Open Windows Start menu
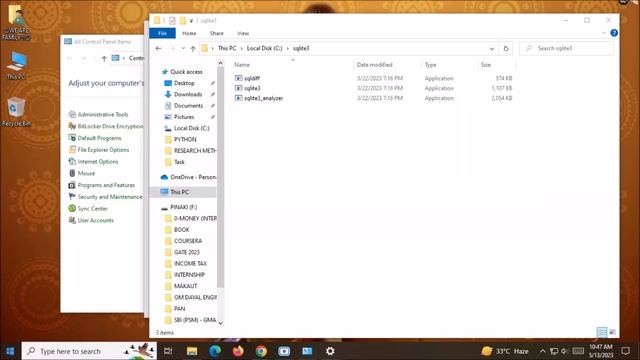640x360 pixels. tap(10, 351)
